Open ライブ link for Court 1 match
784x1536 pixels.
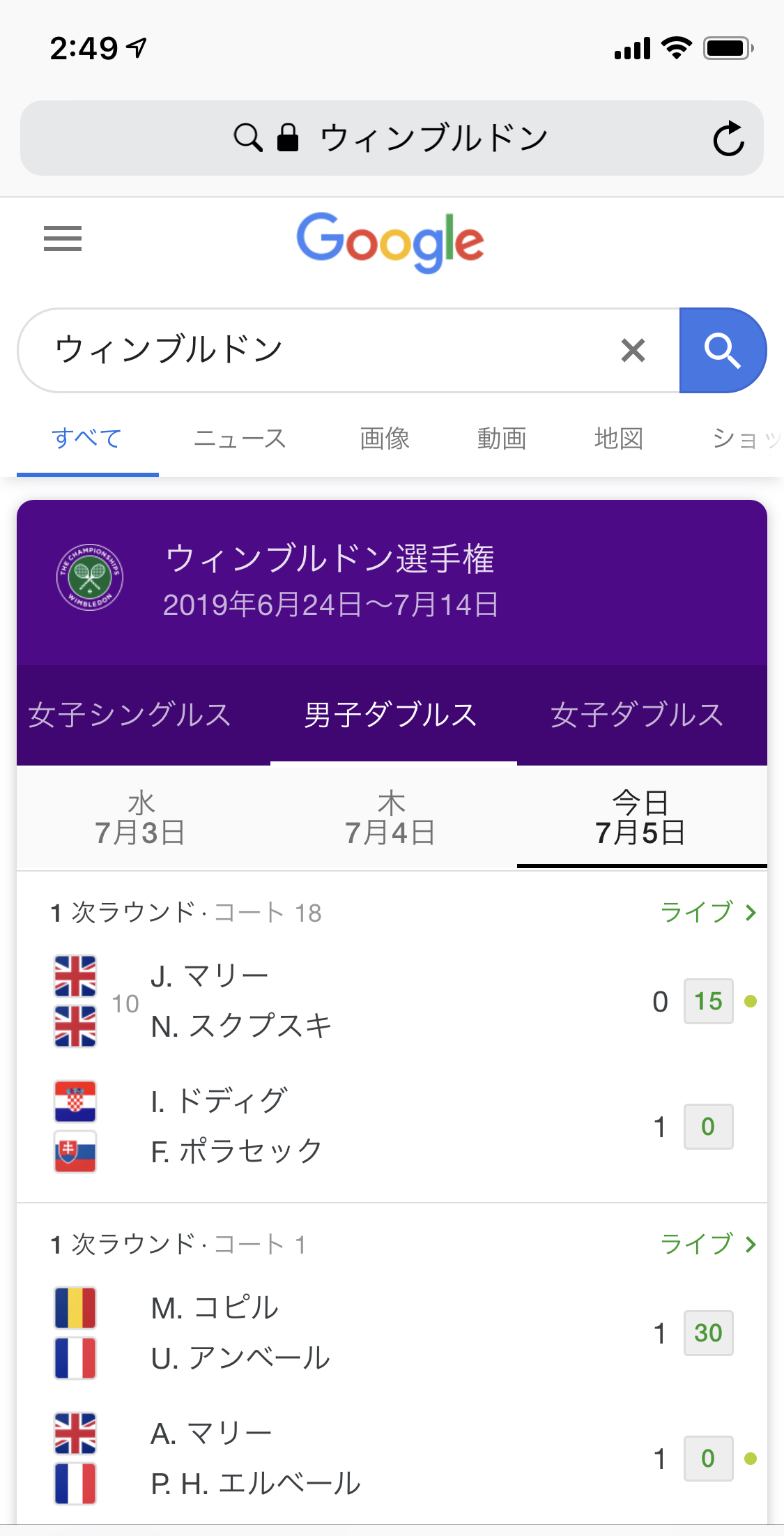tap(707, 1244)
